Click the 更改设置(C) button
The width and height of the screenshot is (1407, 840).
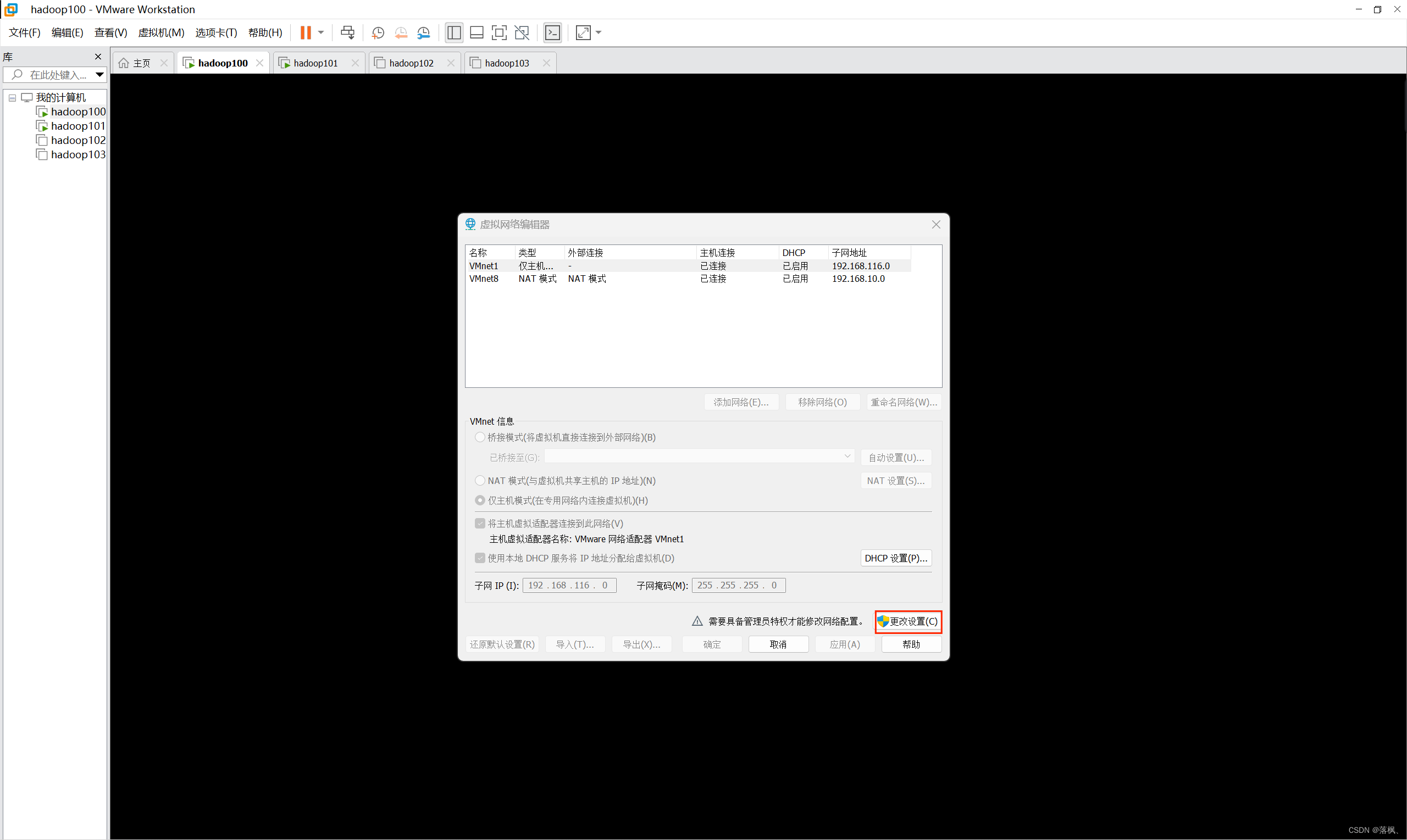908,621
